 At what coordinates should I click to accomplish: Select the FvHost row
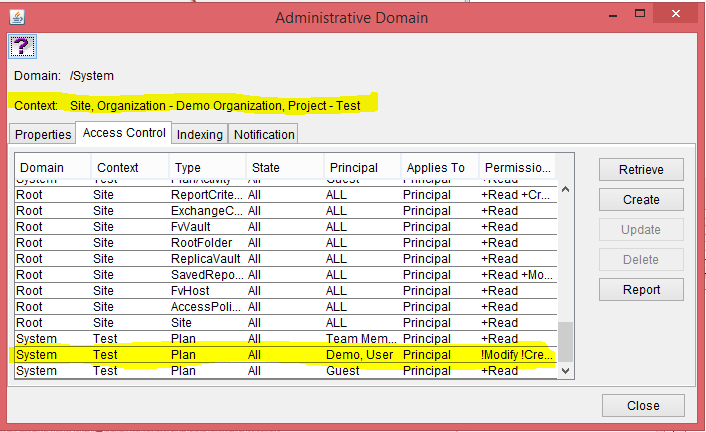286,291
